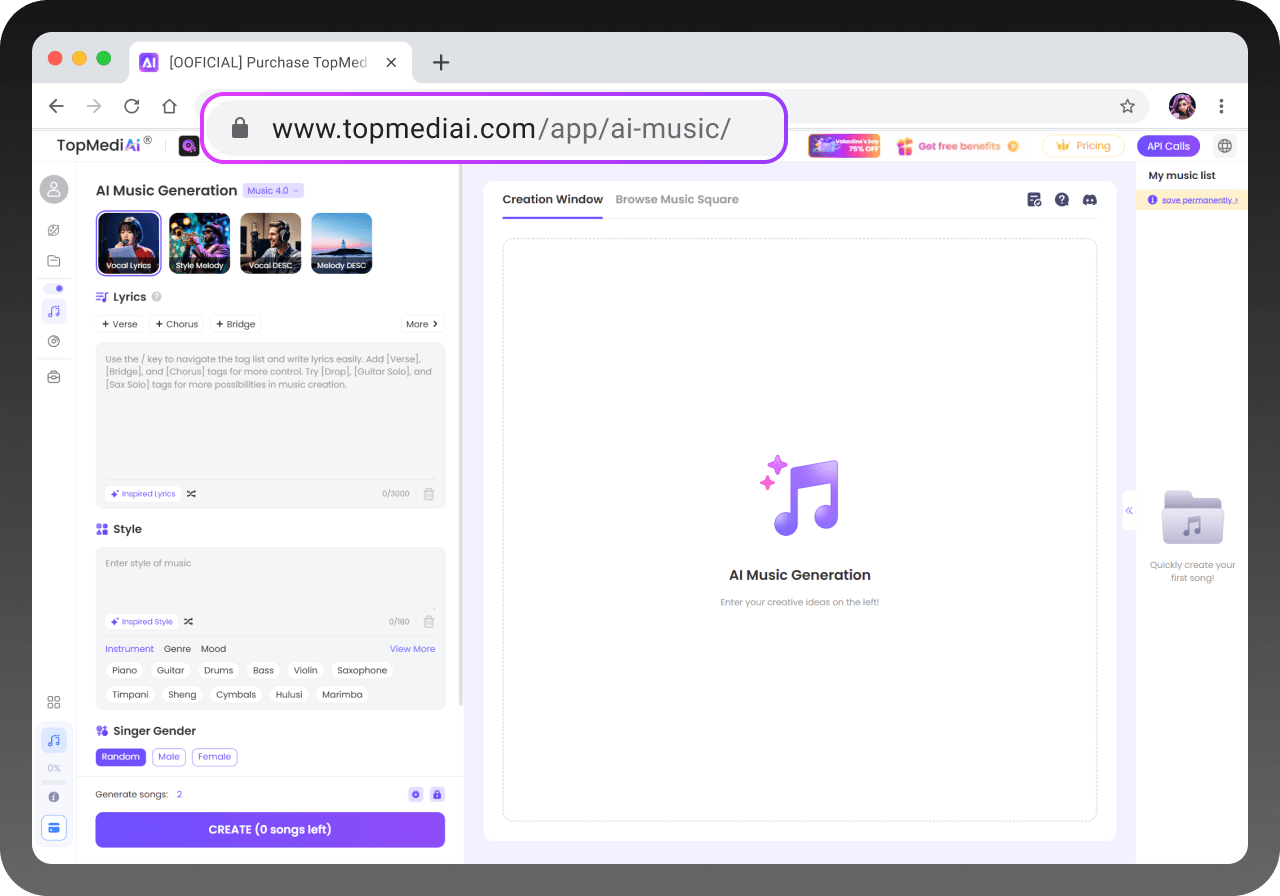The height and width of the screenshot is (896, 1280).
Task: Open the gear settings icon near Generate songs
Action: click(416, 794)
